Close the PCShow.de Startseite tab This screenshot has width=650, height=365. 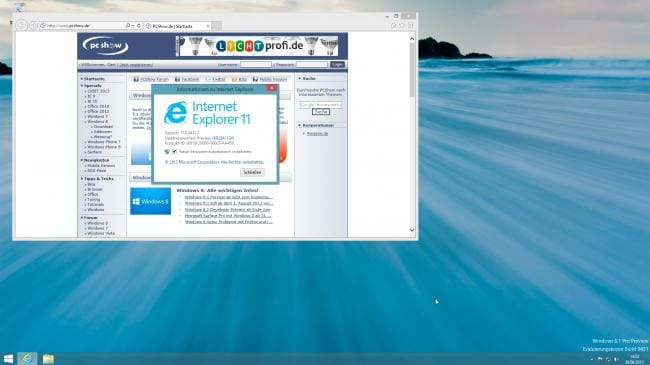pos(208,26)
